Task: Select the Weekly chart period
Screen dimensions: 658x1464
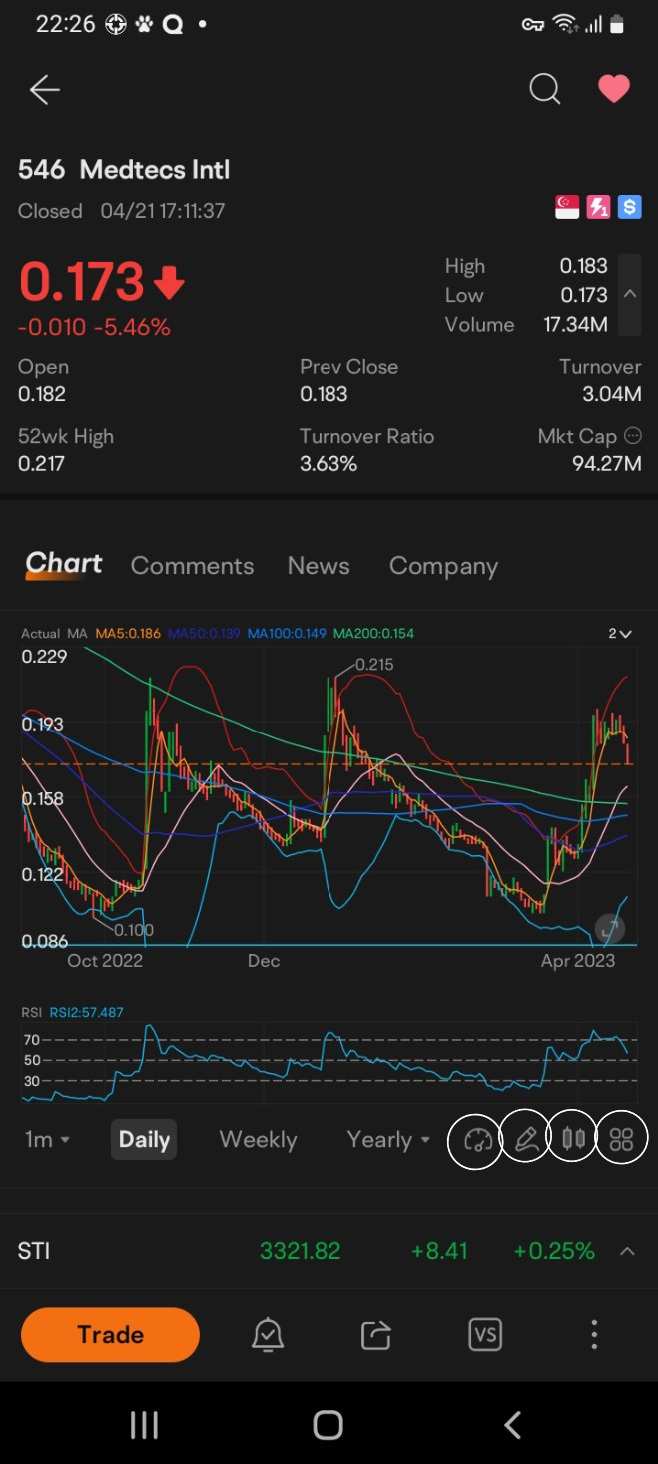Action: click(x=258, y=1139)
